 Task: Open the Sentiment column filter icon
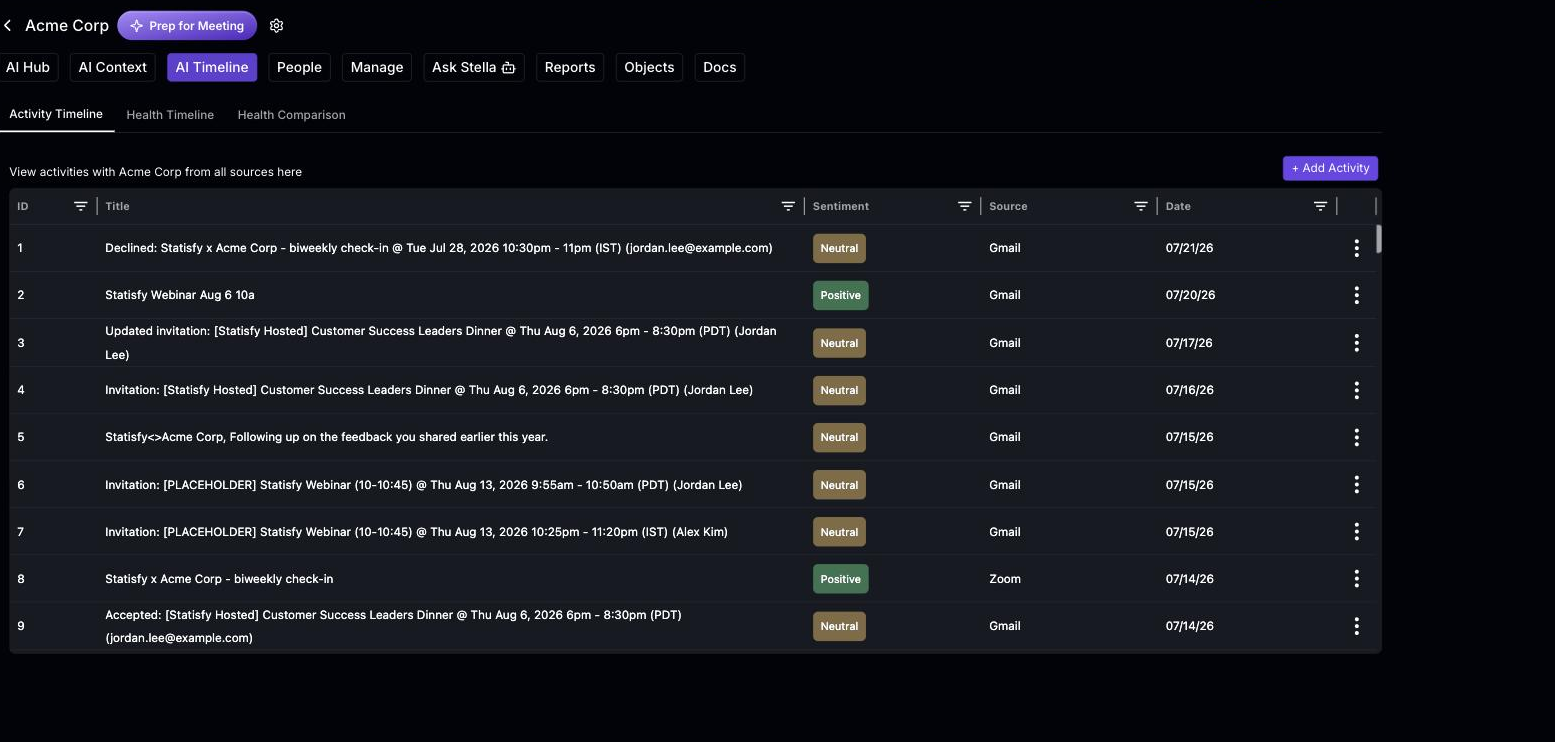coord(964,206)
